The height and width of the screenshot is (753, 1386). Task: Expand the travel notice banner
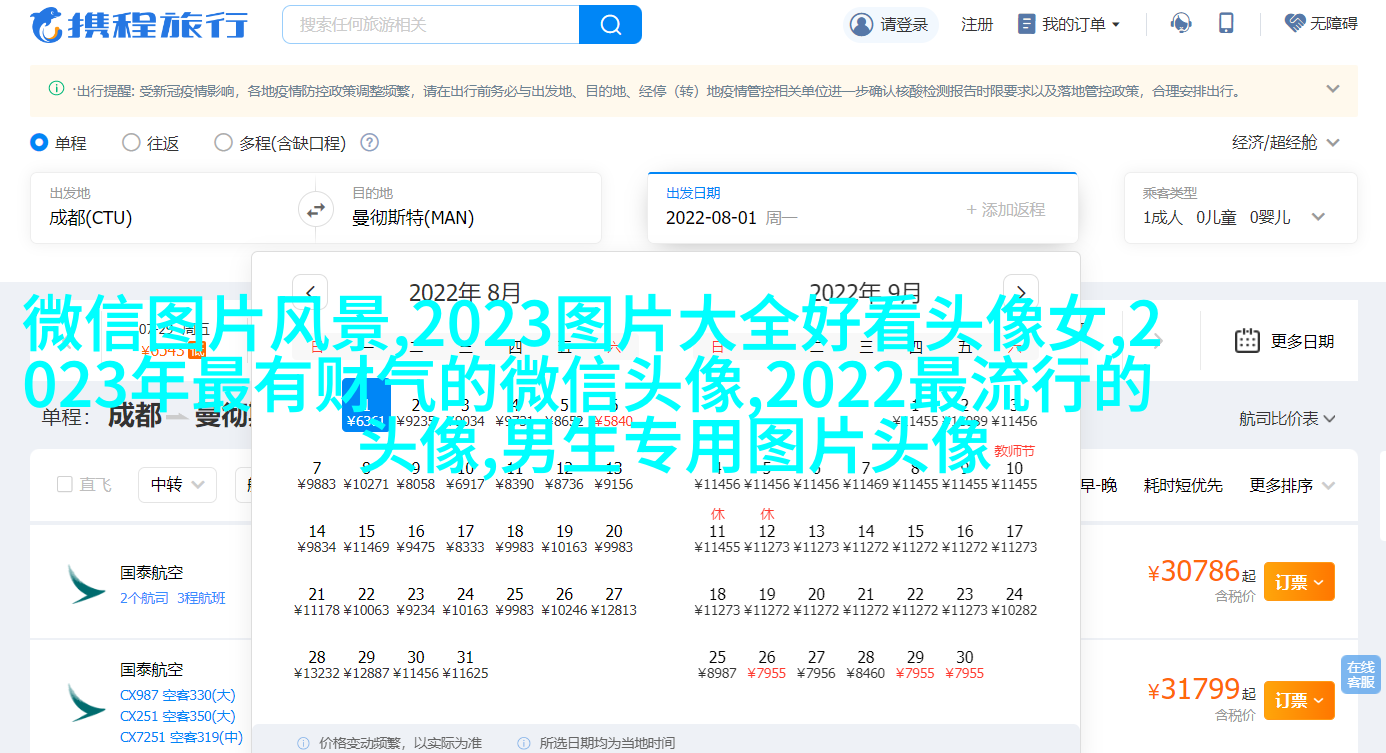pyautogui.click(x=1332, y=89)
